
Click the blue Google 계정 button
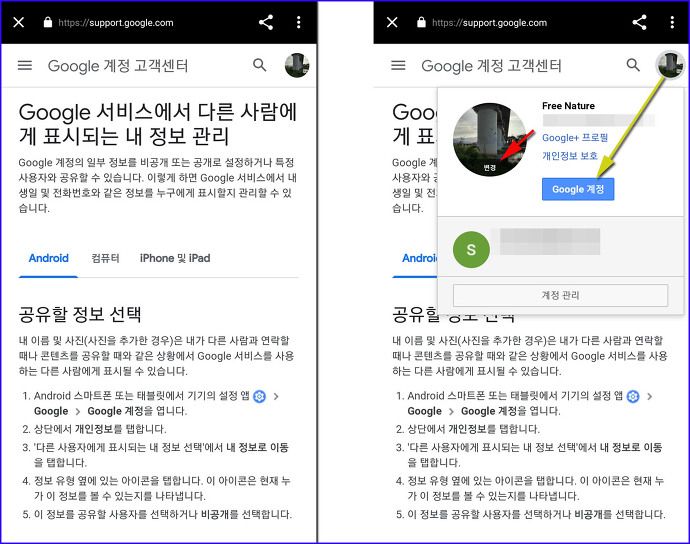coord(578,189)
